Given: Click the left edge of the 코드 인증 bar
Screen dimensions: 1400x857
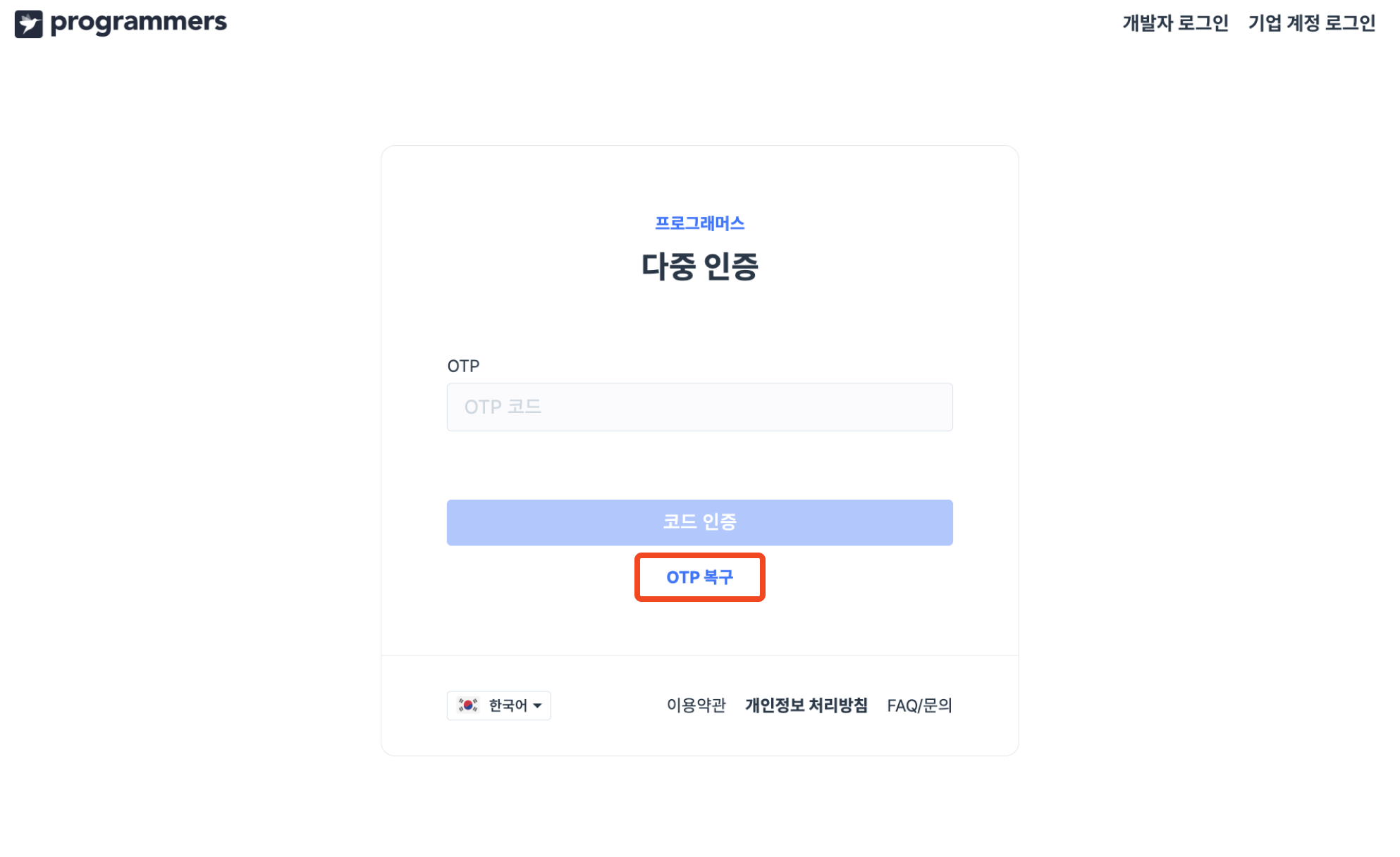Looking at the screenshot, I should click(458, 522).
